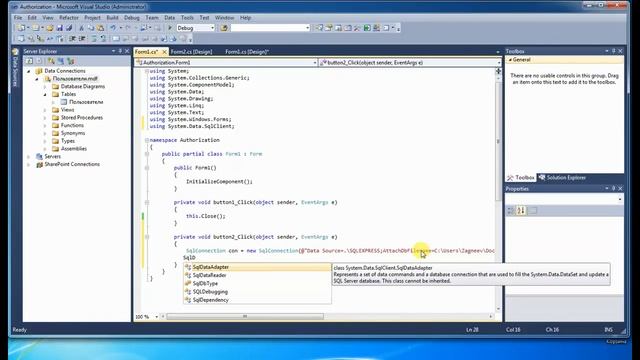Click the Open File folder toolbar icon

tap(49, 28)
